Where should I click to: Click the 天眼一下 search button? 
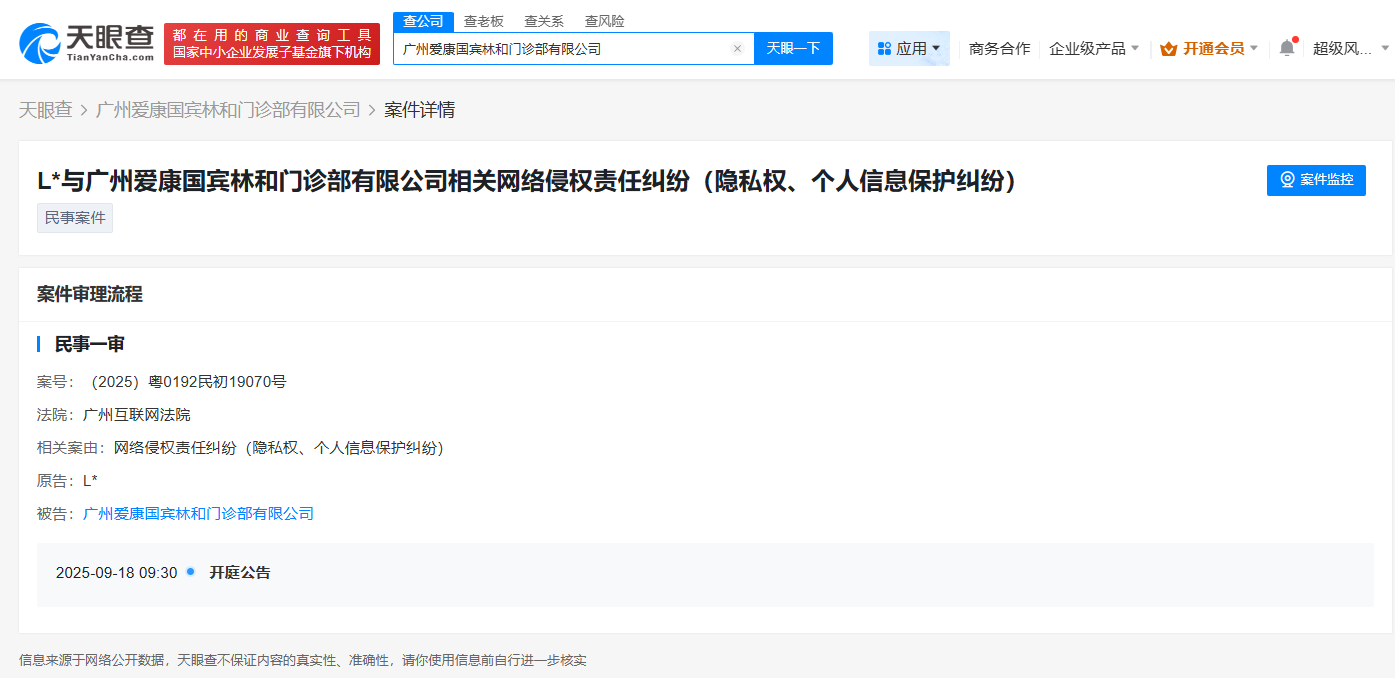click(x=793, y=48)
